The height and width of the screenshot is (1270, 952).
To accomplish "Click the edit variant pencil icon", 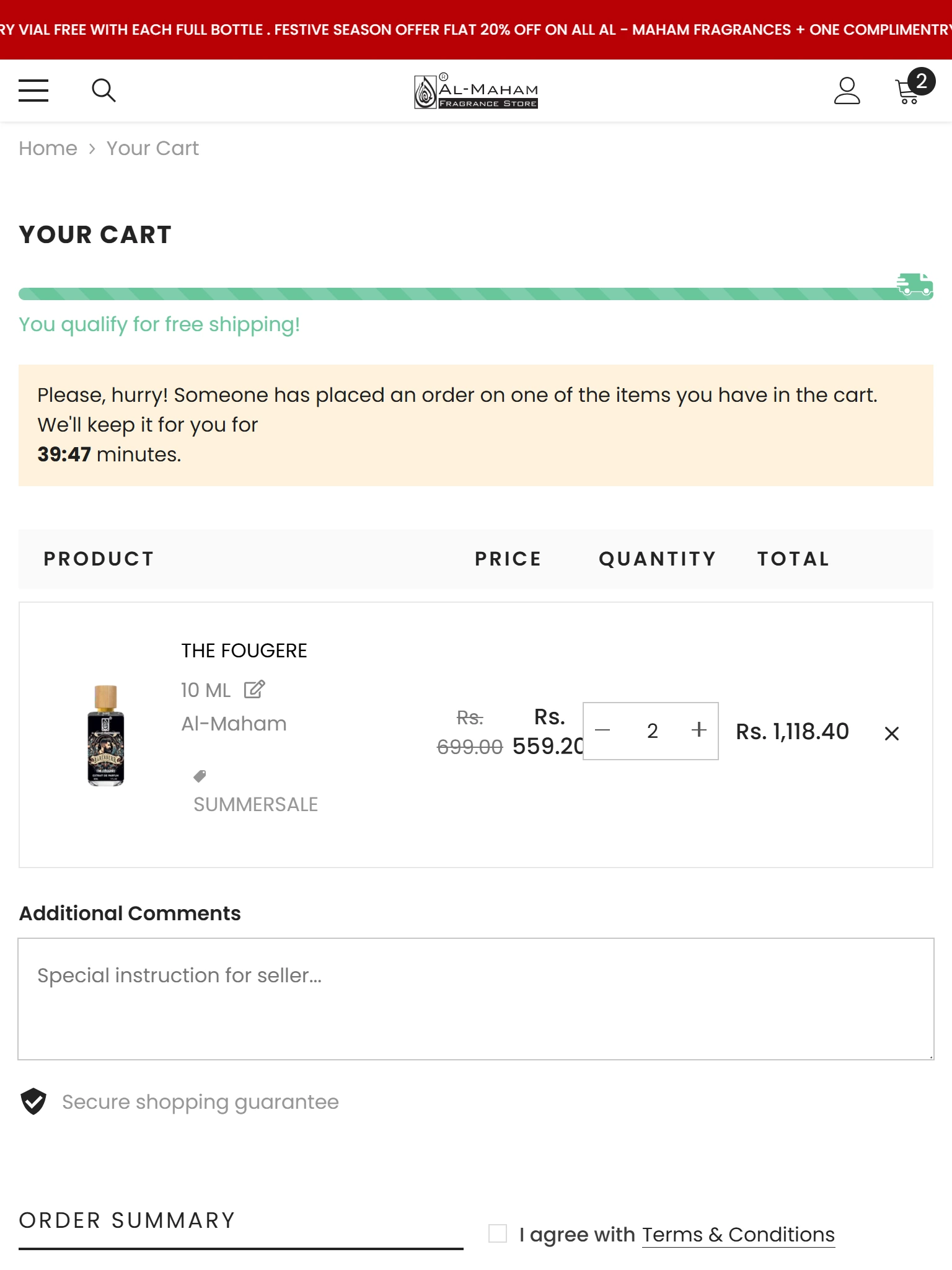I will [x=254, y=690].
